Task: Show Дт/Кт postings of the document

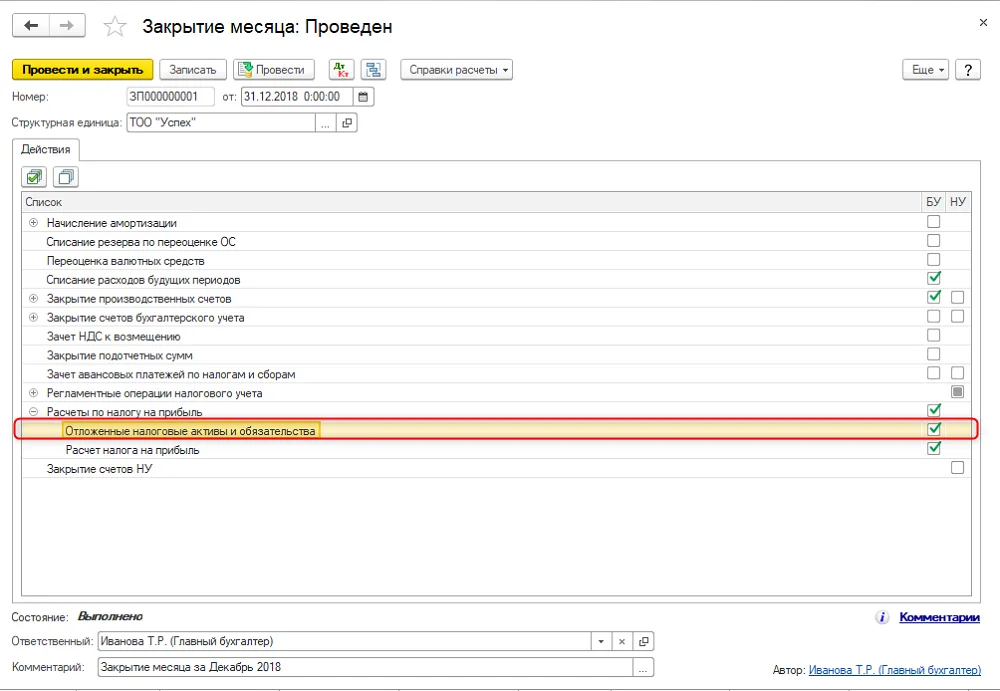Action: (x=341, y=70)
